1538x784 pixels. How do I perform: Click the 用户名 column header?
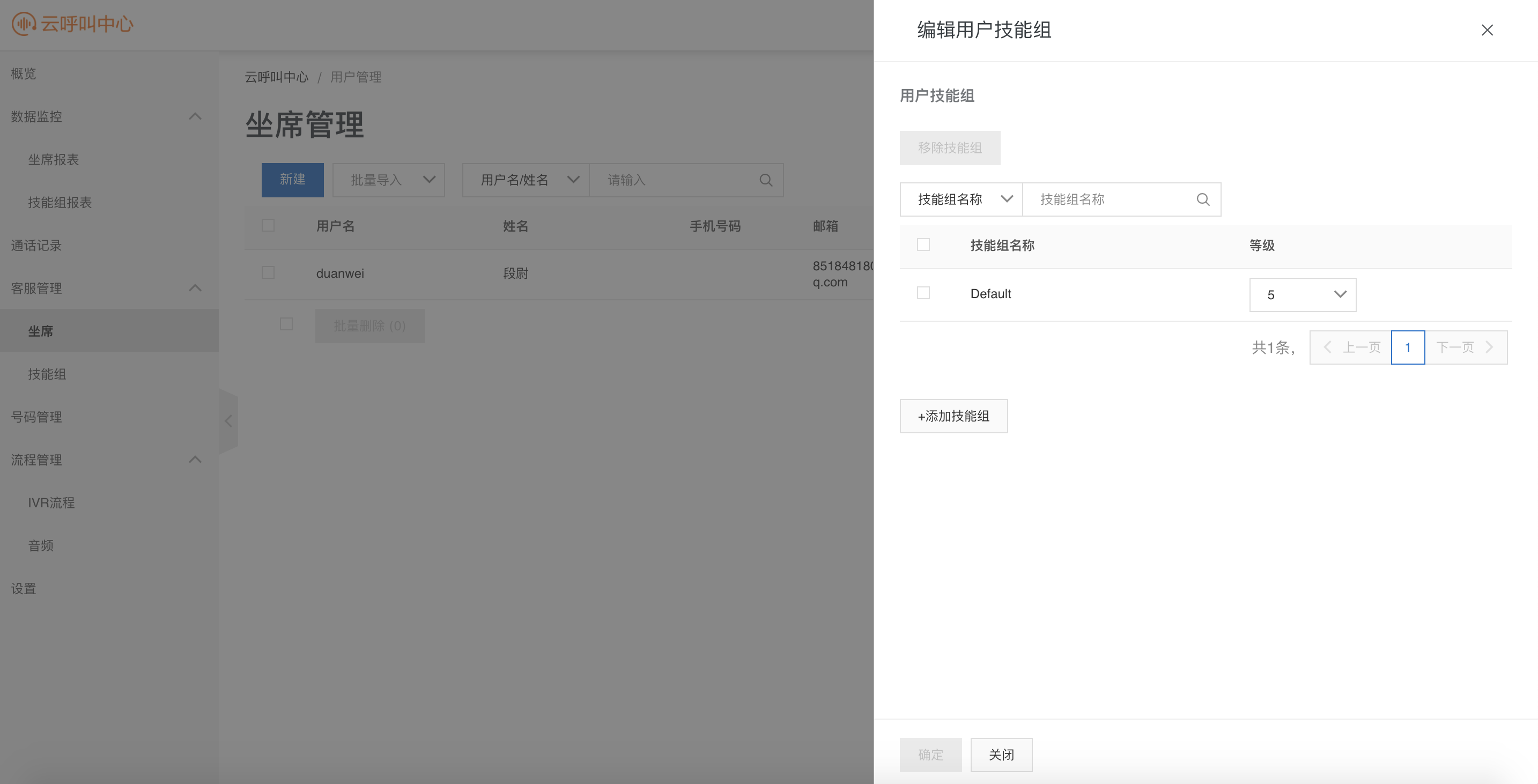[335, 226]
